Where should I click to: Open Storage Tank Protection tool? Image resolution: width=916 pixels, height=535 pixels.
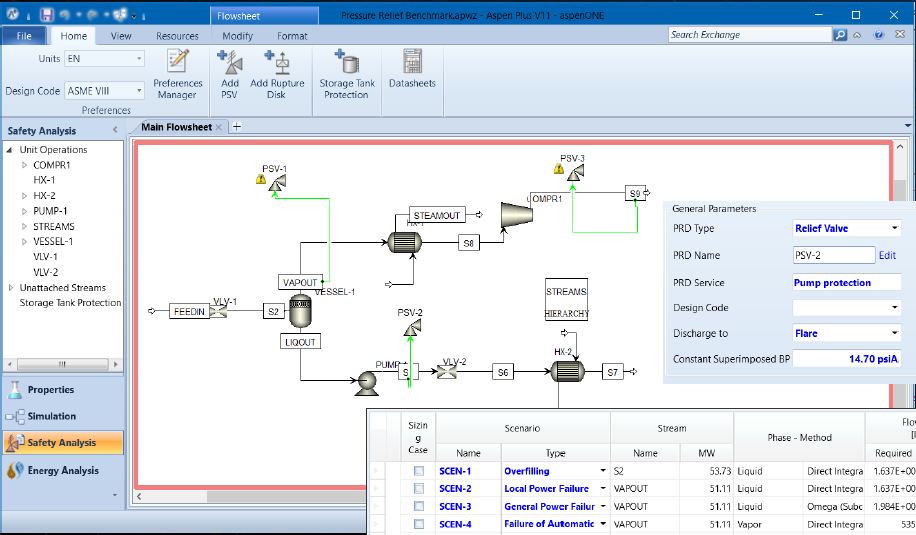[346, 74]
